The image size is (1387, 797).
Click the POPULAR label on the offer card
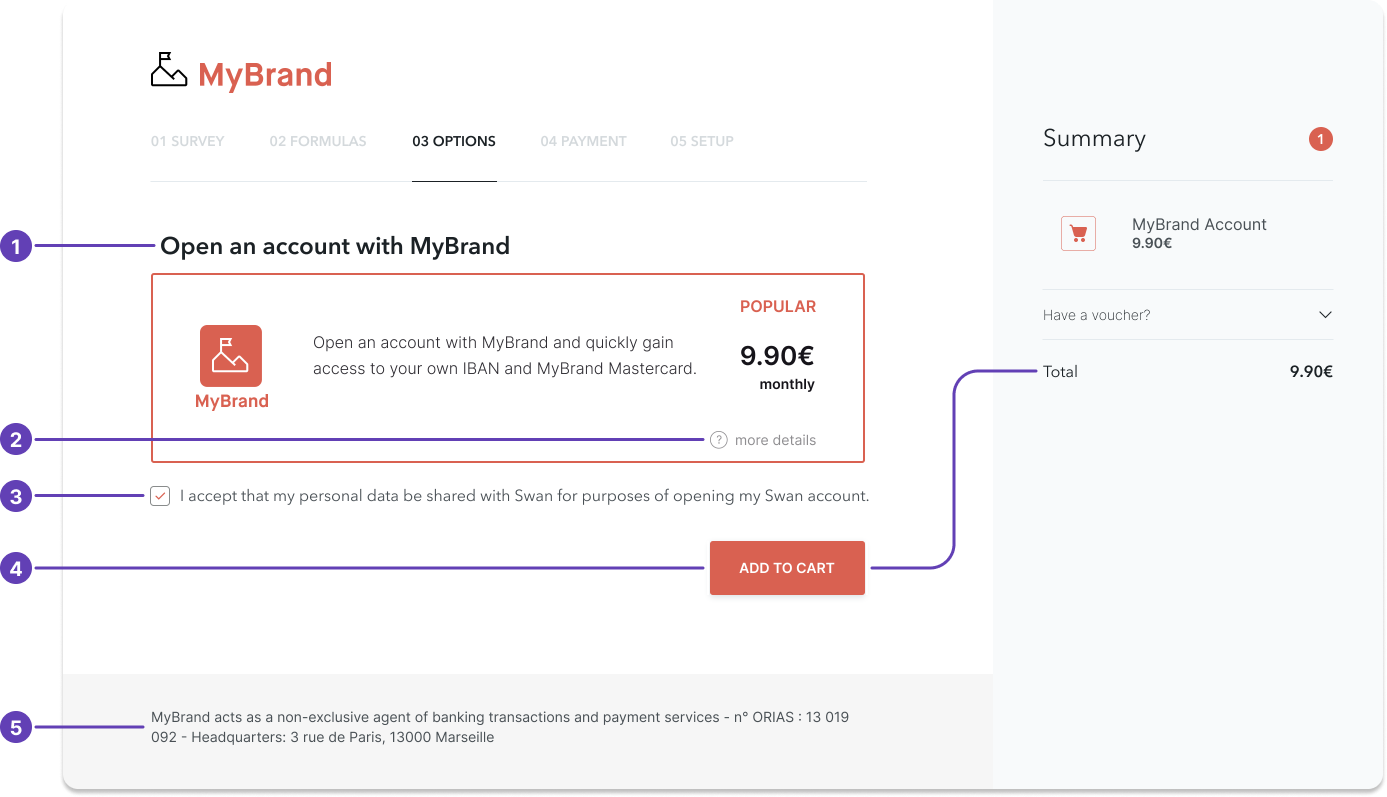tap(777, 306)
